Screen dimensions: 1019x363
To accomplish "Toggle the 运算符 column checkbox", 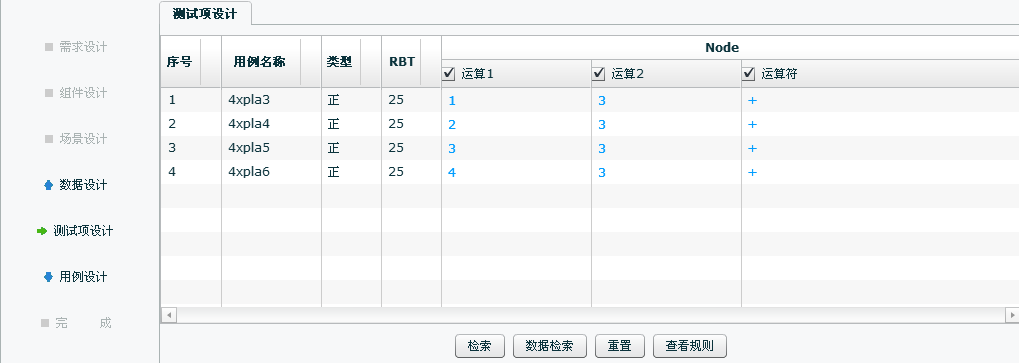I will [x=749, y=73].
